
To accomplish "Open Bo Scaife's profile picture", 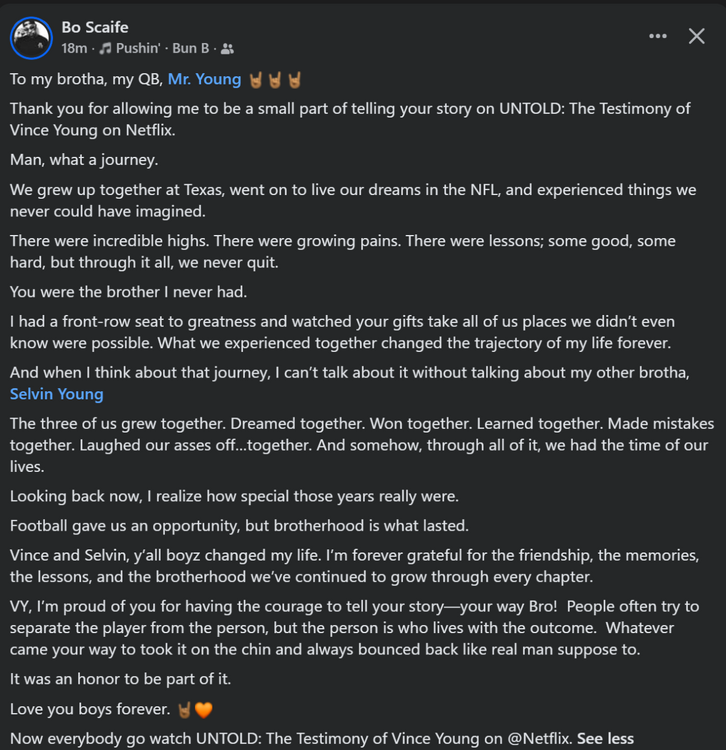I will (31, 38).
